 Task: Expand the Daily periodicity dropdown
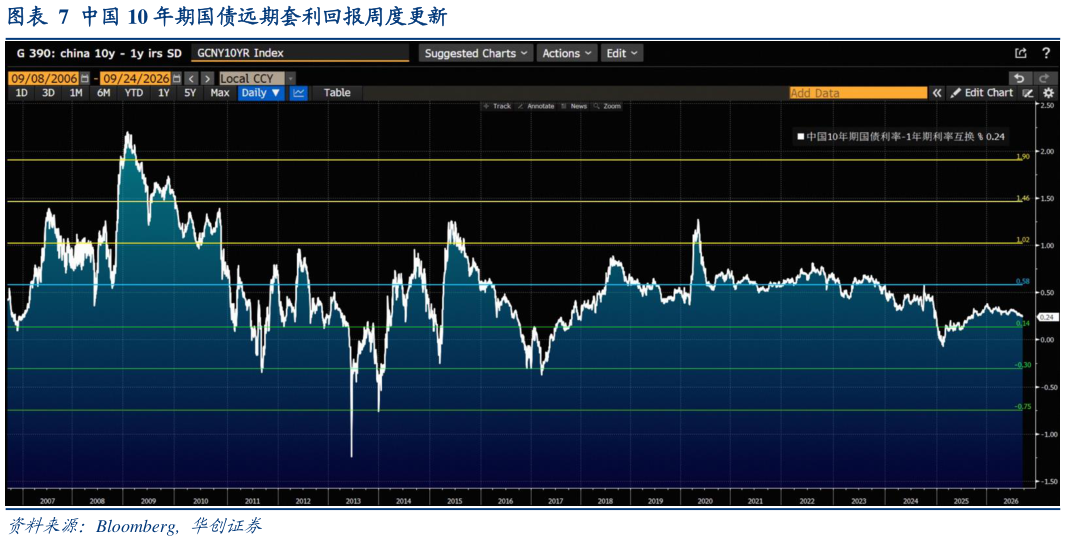[x=261, y=93]
